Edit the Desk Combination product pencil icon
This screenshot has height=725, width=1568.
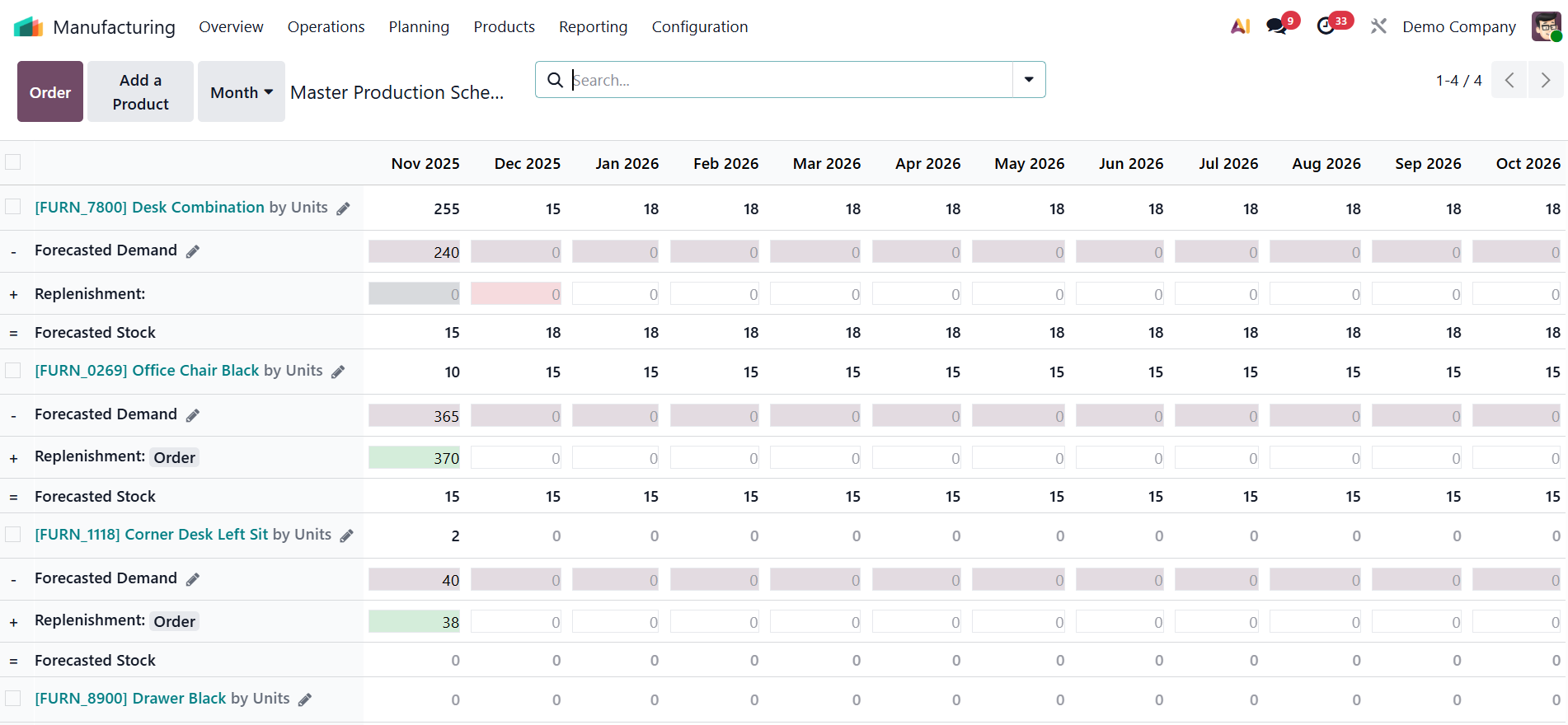tap(343, 208)
